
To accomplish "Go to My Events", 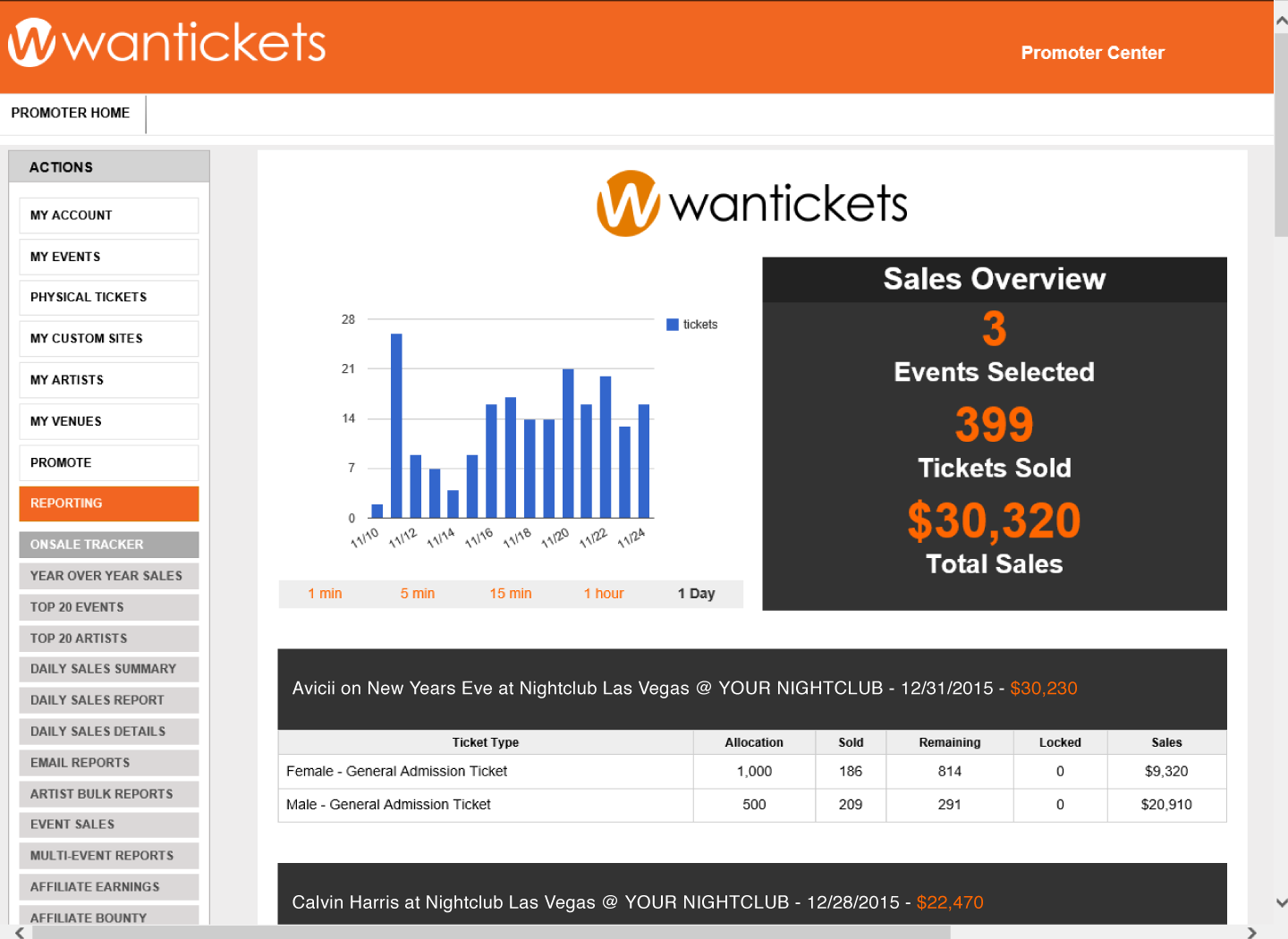I will tap(108, 257).
